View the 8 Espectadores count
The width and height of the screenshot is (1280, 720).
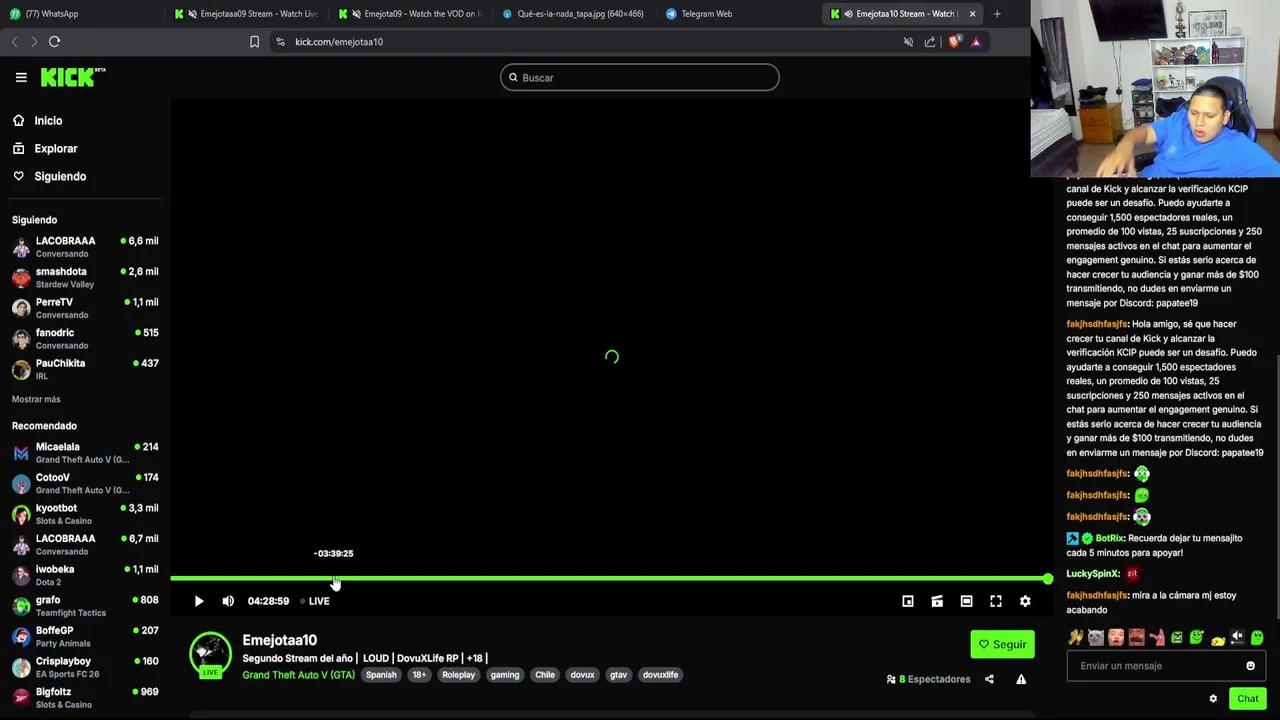(x=929, y=679)
